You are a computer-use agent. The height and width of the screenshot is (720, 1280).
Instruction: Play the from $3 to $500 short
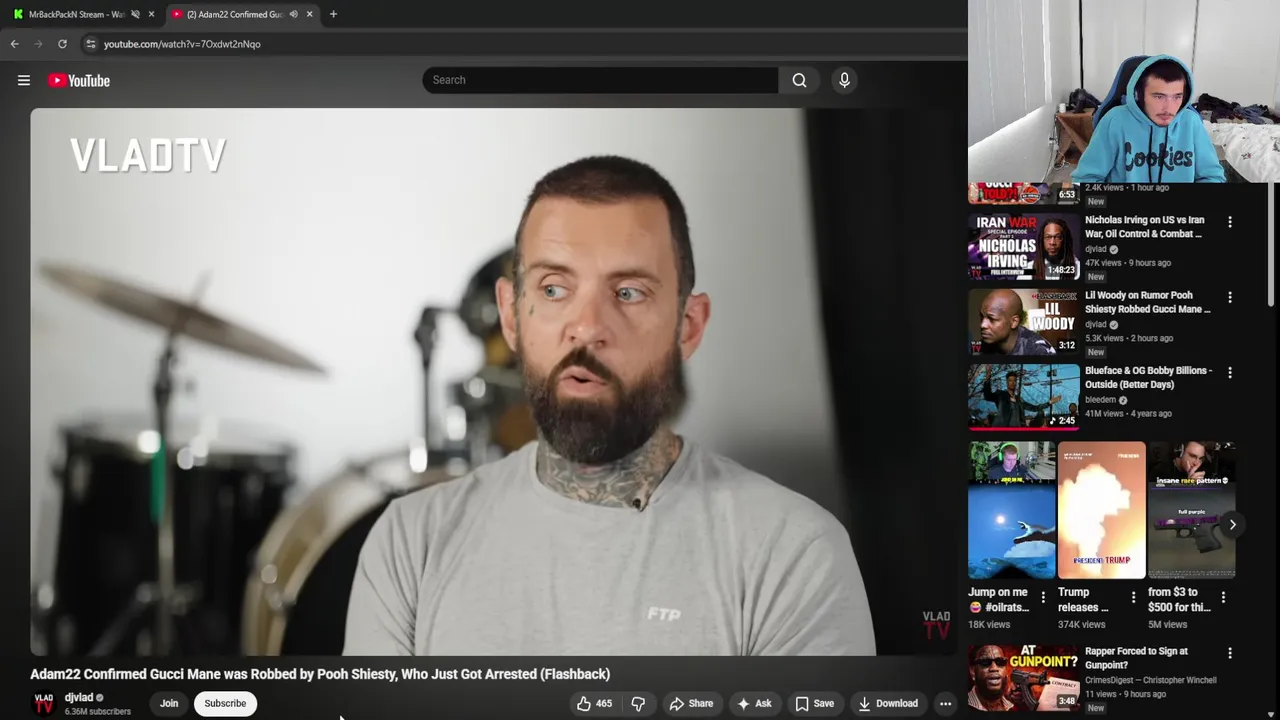coord(1191,510)
